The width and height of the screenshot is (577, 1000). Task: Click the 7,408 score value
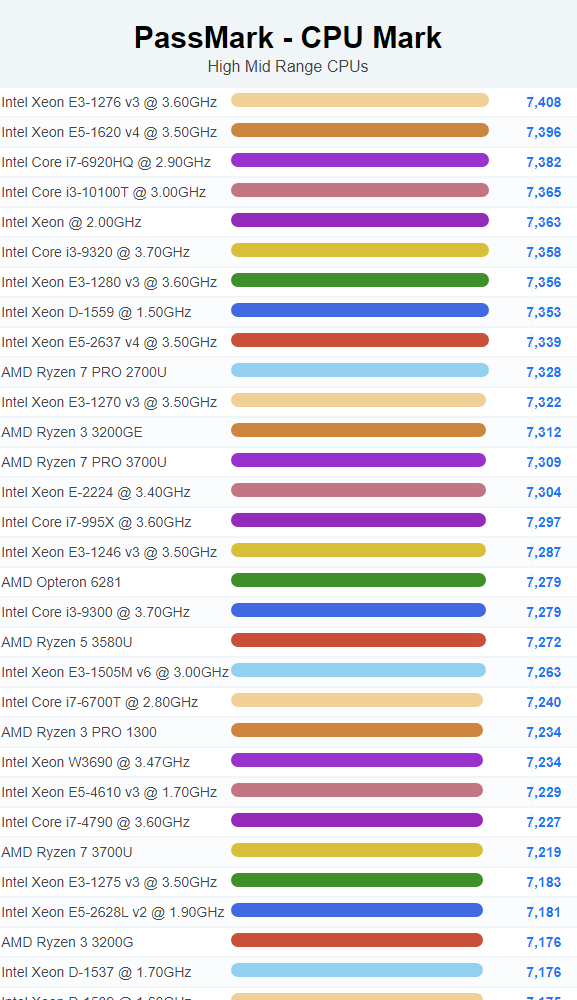pos(544,102)
